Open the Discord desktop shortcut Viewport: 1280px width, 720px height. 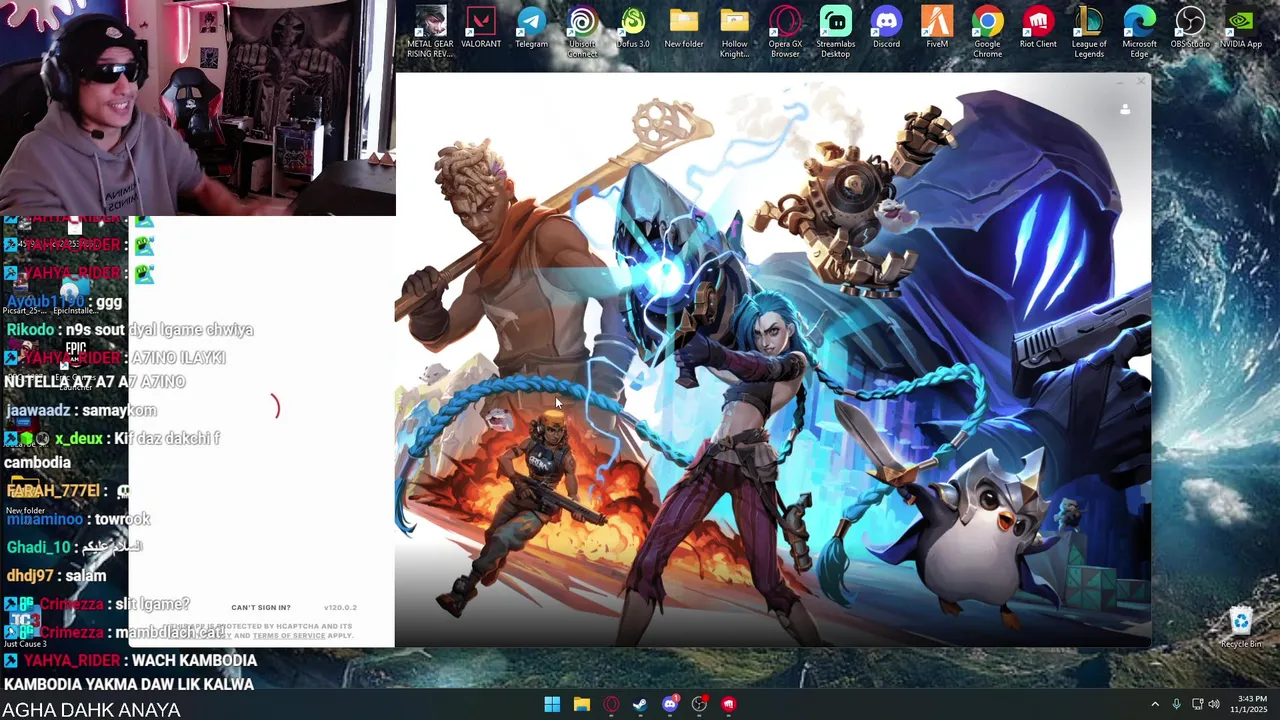(x=886, y=28)
